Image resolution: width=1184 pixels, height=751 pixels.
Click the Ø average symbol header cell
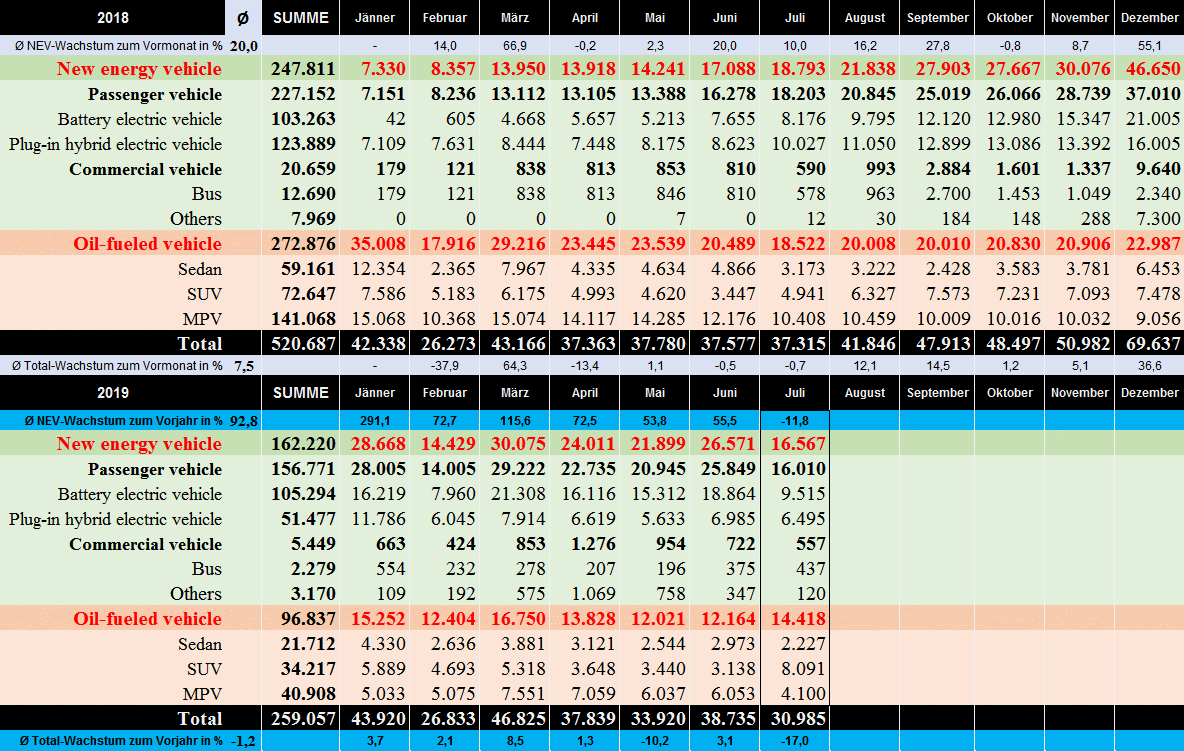click(243, 17)
